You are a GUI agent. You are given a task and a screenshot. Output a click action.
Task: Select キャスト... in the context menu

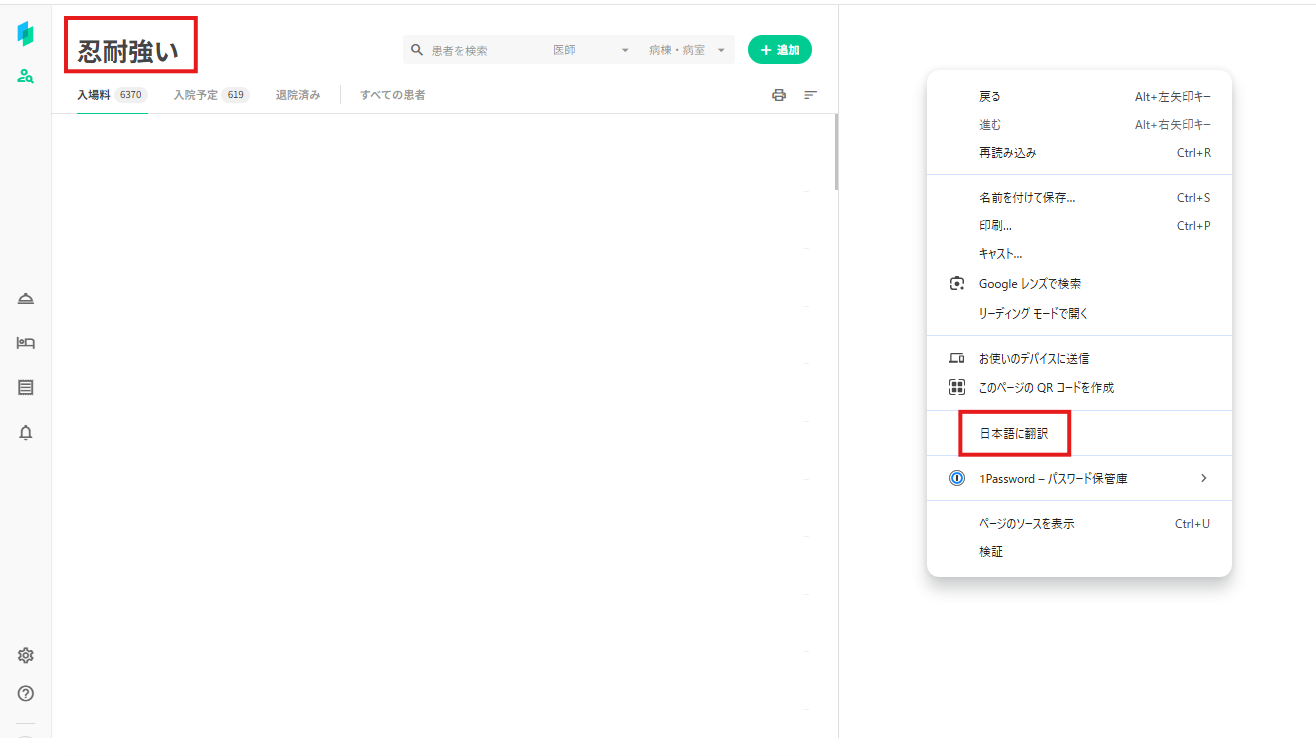coord(1079,254)
